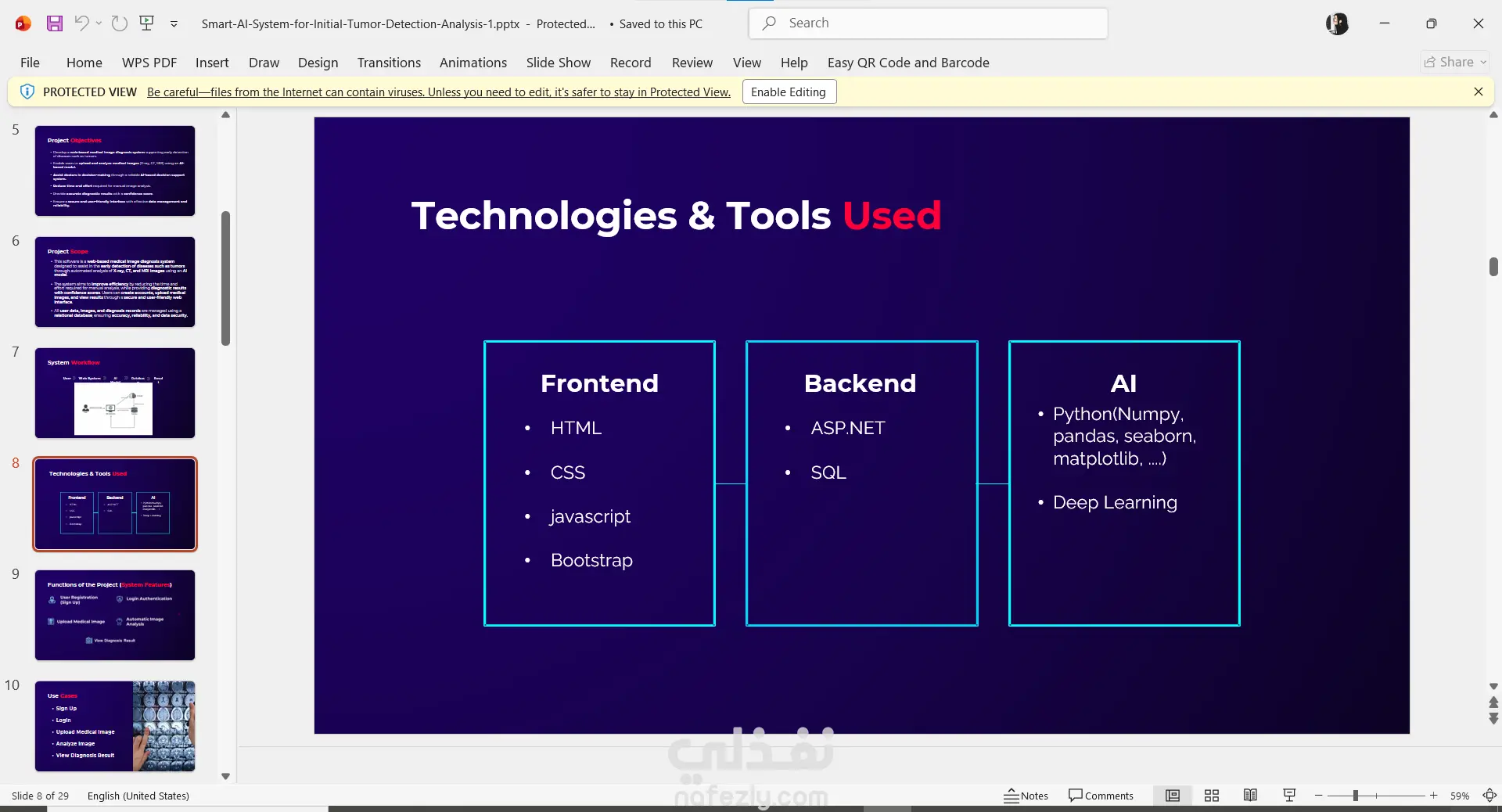Click the Deep Learning bullet text
This screenshot has height=812, width=1502.
click(1115, 502)
